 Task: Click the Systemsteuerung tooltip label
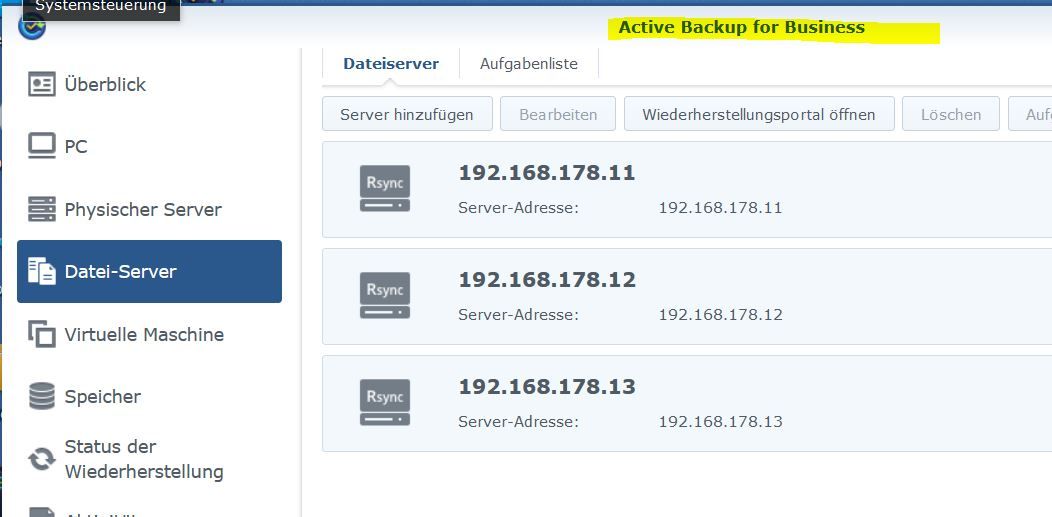101,8
